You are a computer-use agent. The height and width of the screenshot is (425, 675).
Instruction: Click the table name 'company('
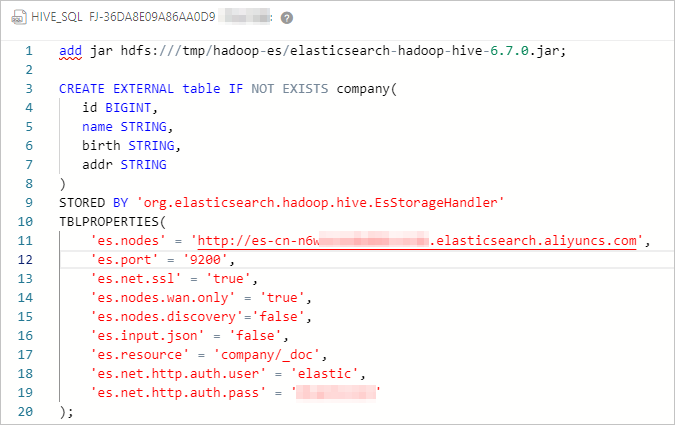click(x=367, y=89)
